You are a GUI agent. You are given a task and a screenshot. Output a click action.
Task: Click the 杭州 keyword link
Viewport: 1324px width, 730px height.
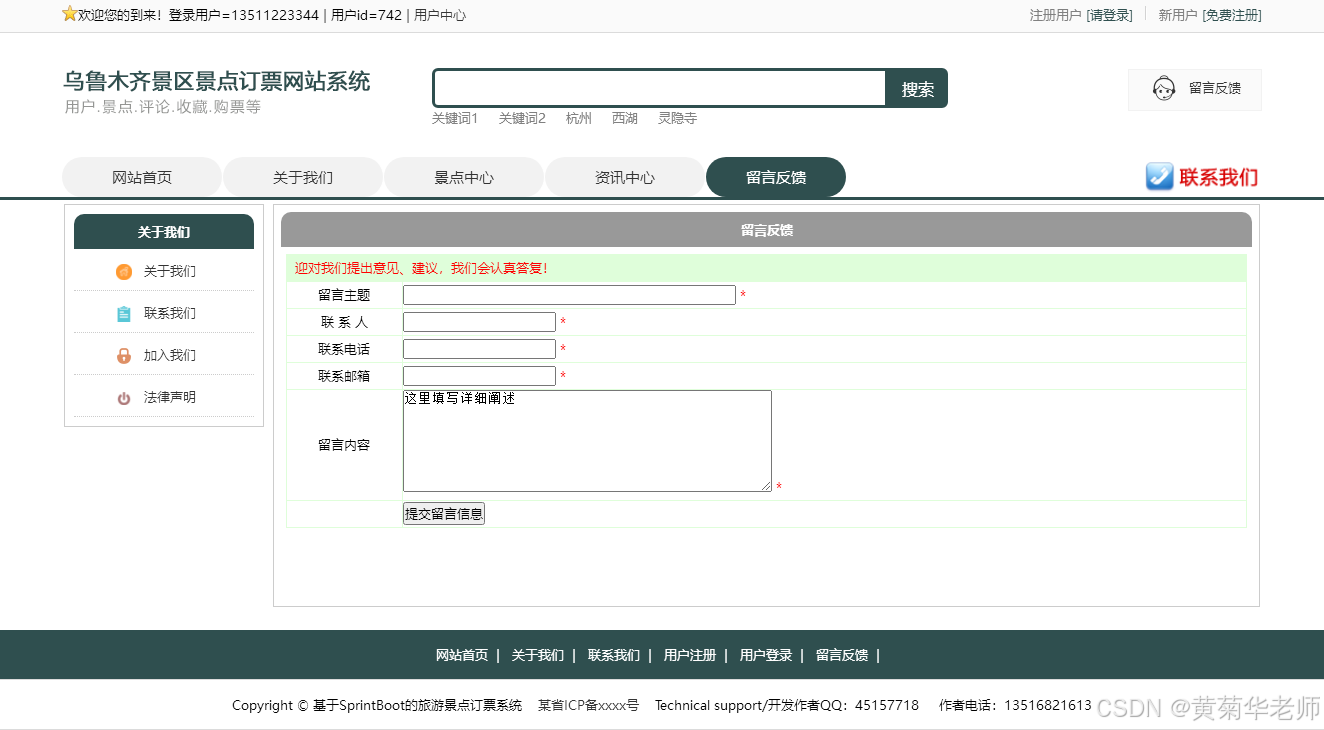point(579,118)
